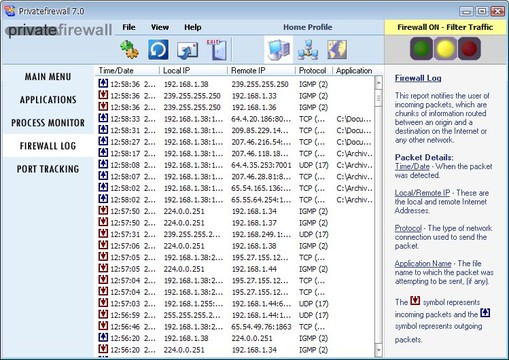Viewport: 509px width, 360px height.
Task: Click the Privatefirewall title bar app icon
Action: 10,11
